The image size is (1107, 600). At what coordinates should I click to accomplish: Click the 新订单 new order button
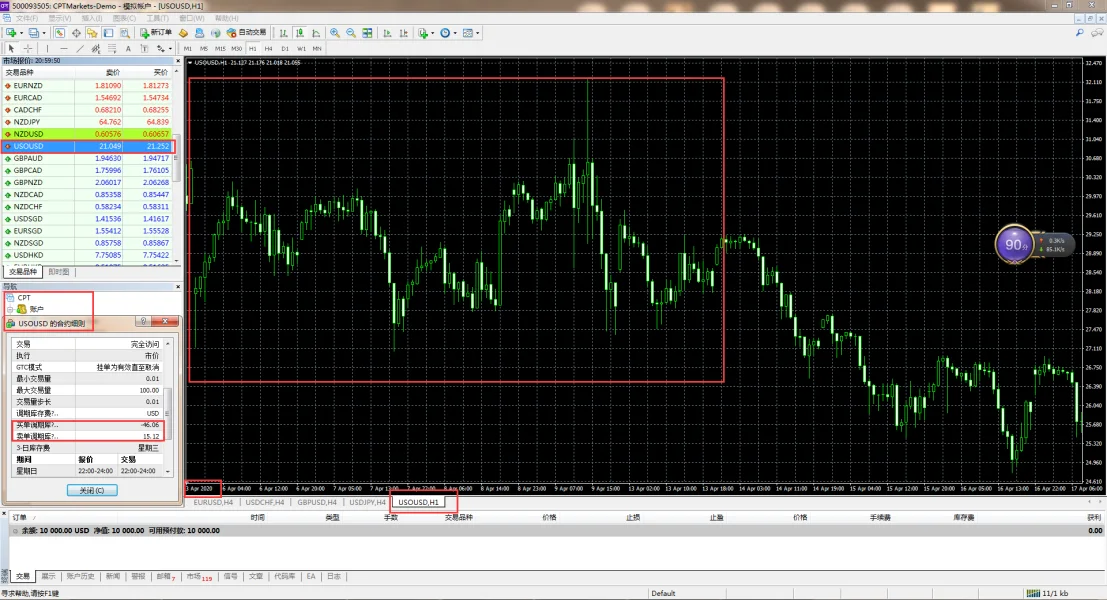pos(156,33)
